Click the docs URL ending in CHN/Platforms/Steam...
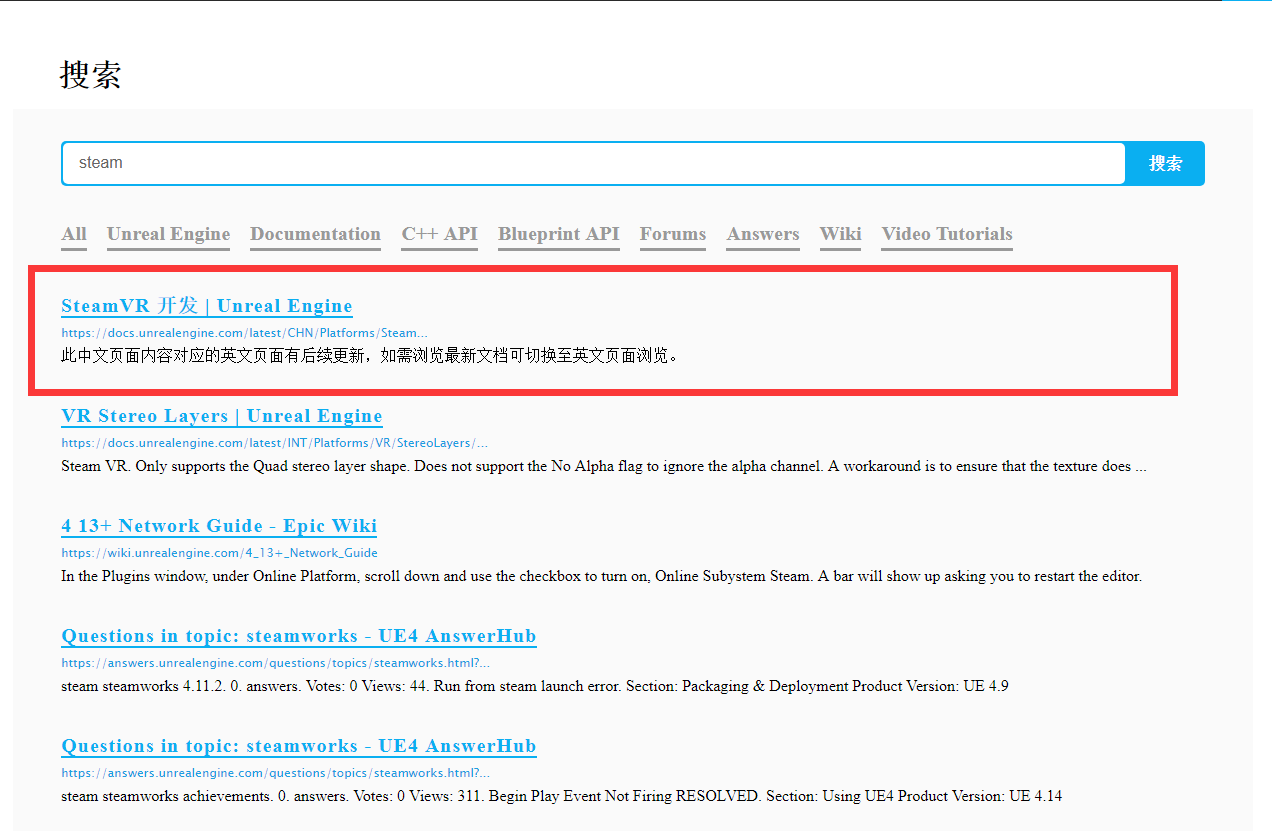 244,333
